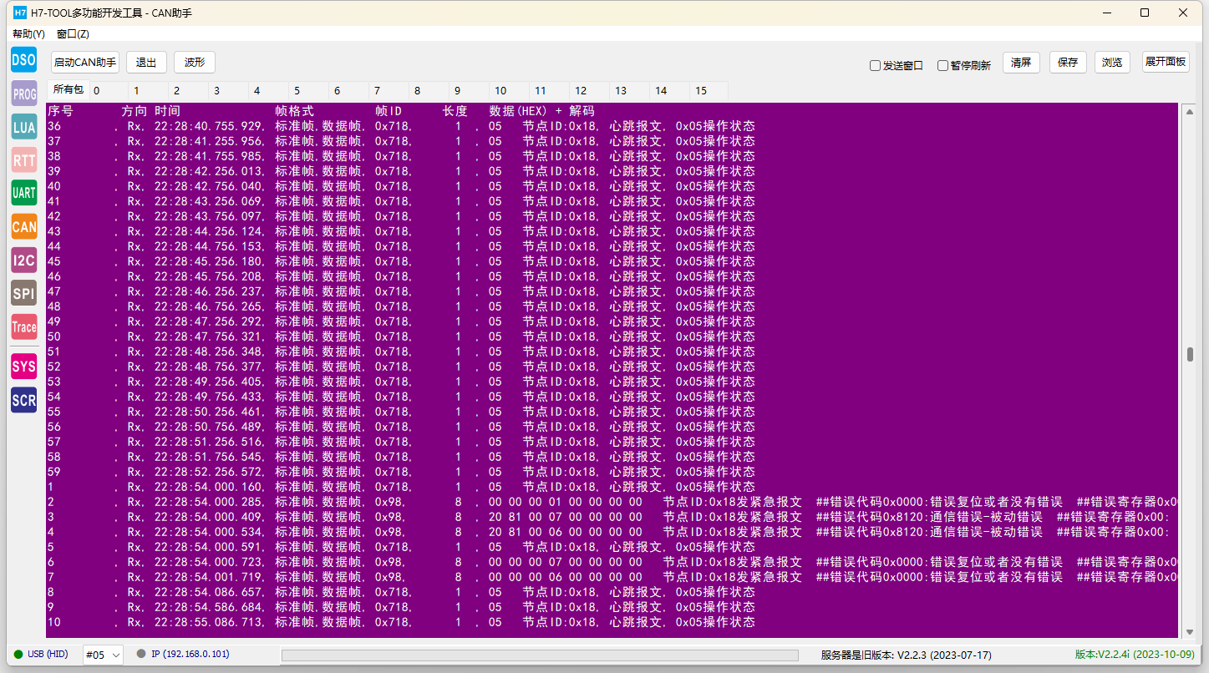Select filter tab 4
This screenshot has width=1209, height=673.
click(257, 91)
